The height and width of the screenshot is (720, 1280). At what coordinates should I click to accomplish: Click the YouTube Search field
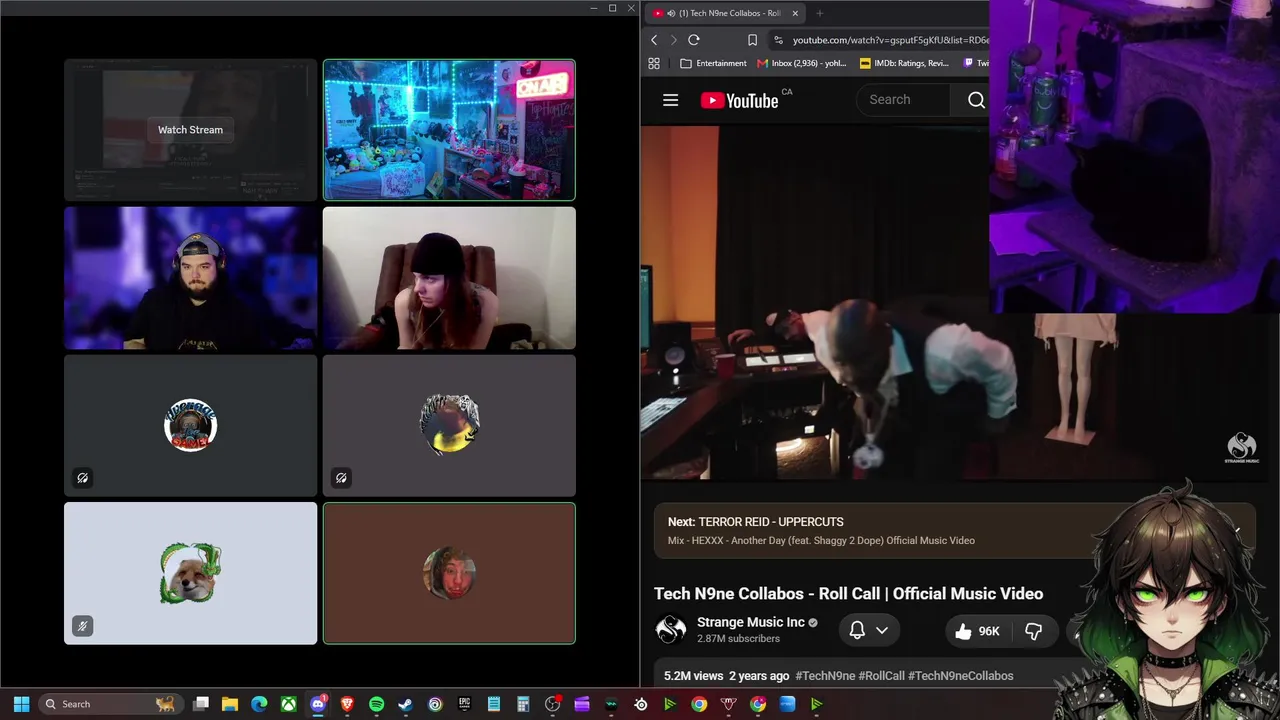tap(904, 100)
